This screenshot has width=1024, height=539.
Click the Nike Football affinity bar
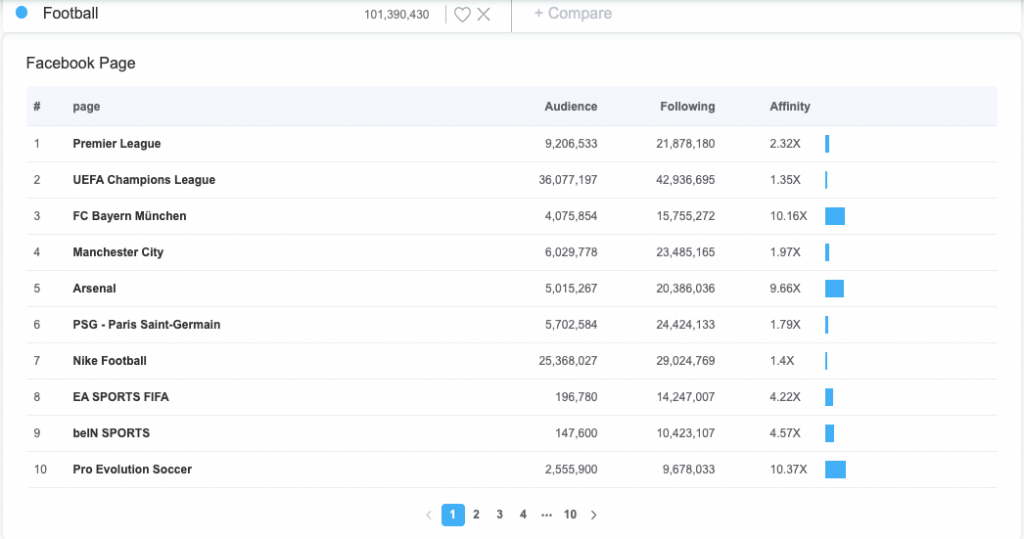pyautogui.click(x=826, y=361)
